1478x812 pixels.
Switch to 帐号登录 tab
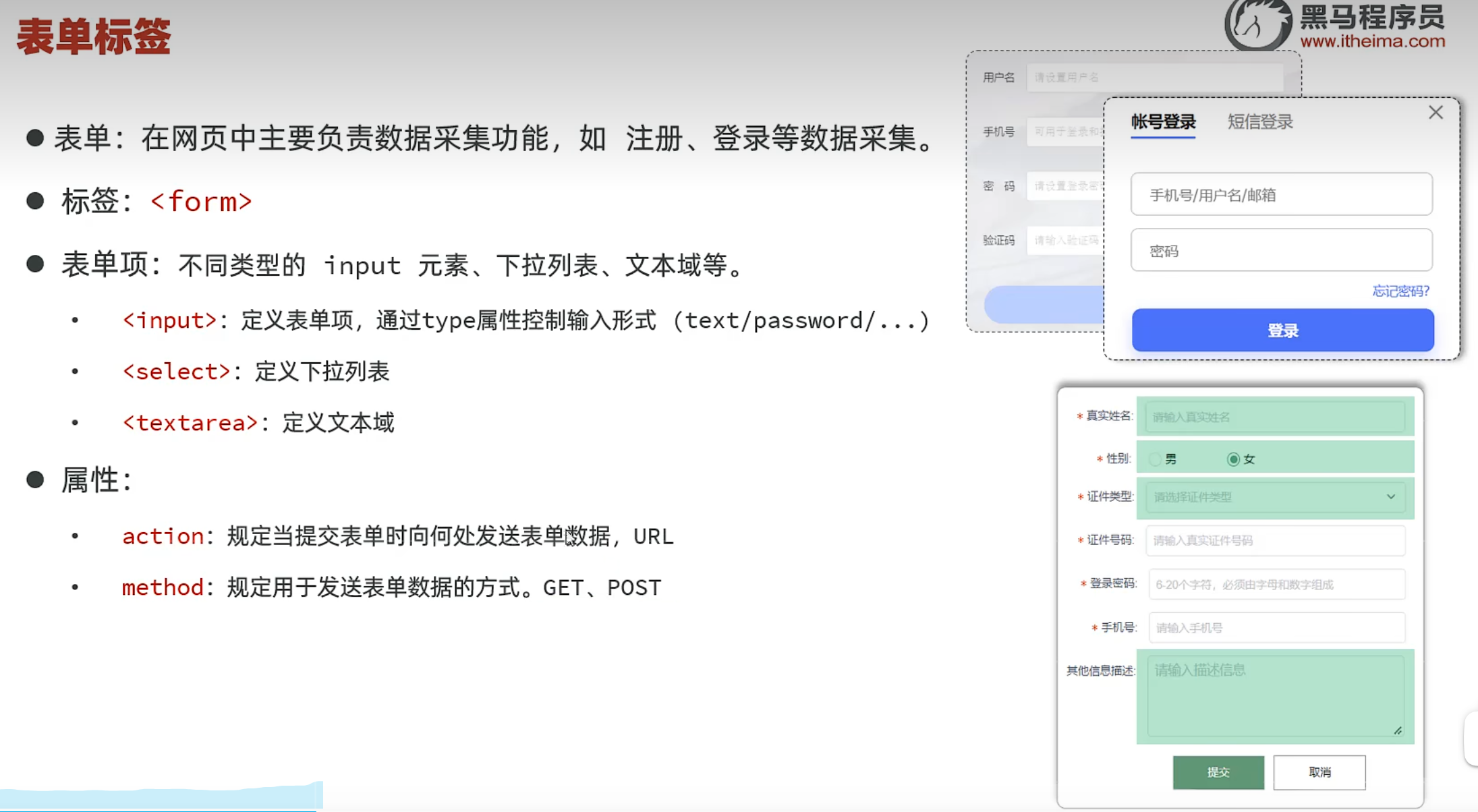[x=1163, y=122]
